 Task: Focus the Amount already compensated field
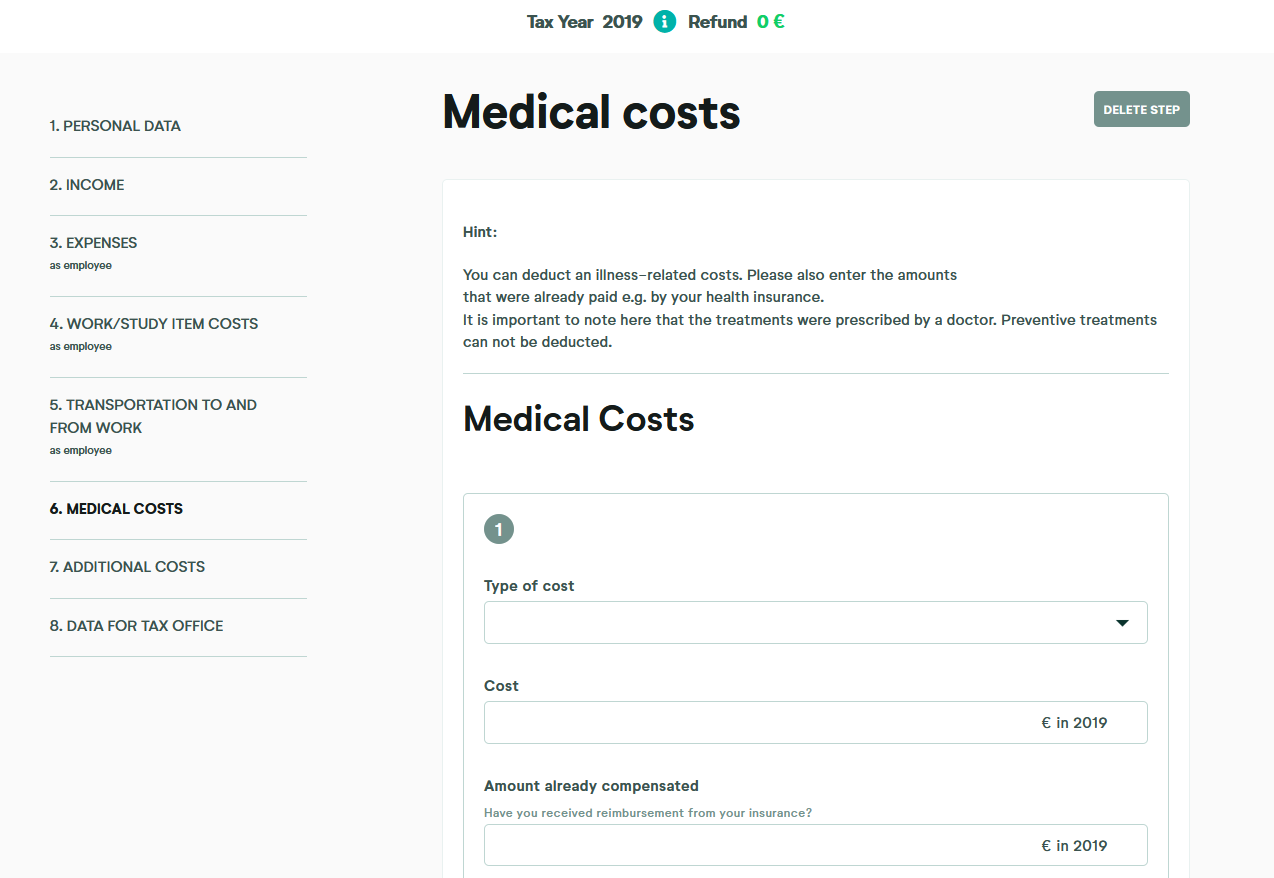(760, 846)
